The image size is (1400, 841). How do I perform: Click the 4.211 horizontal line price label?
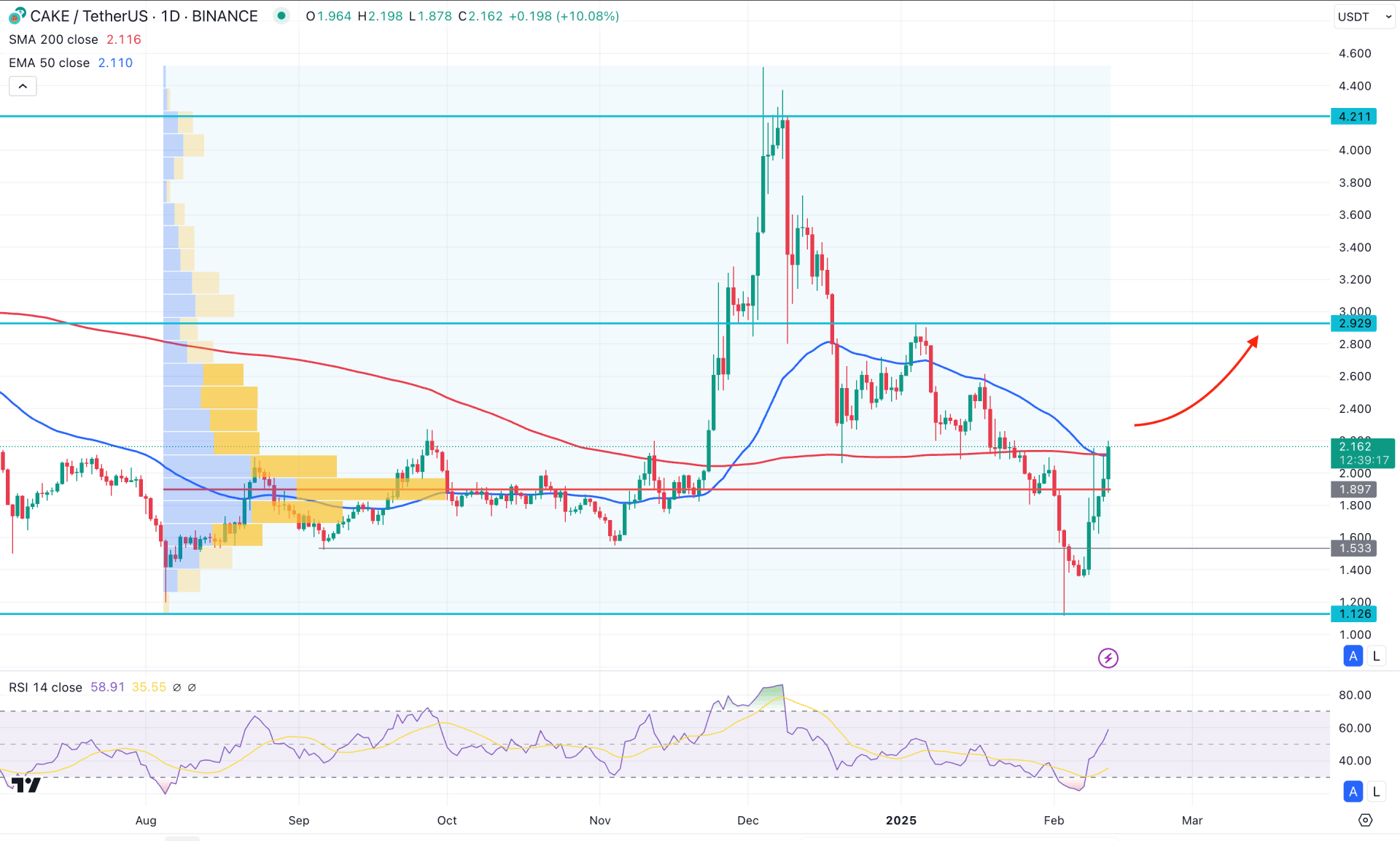[1354, 117]
